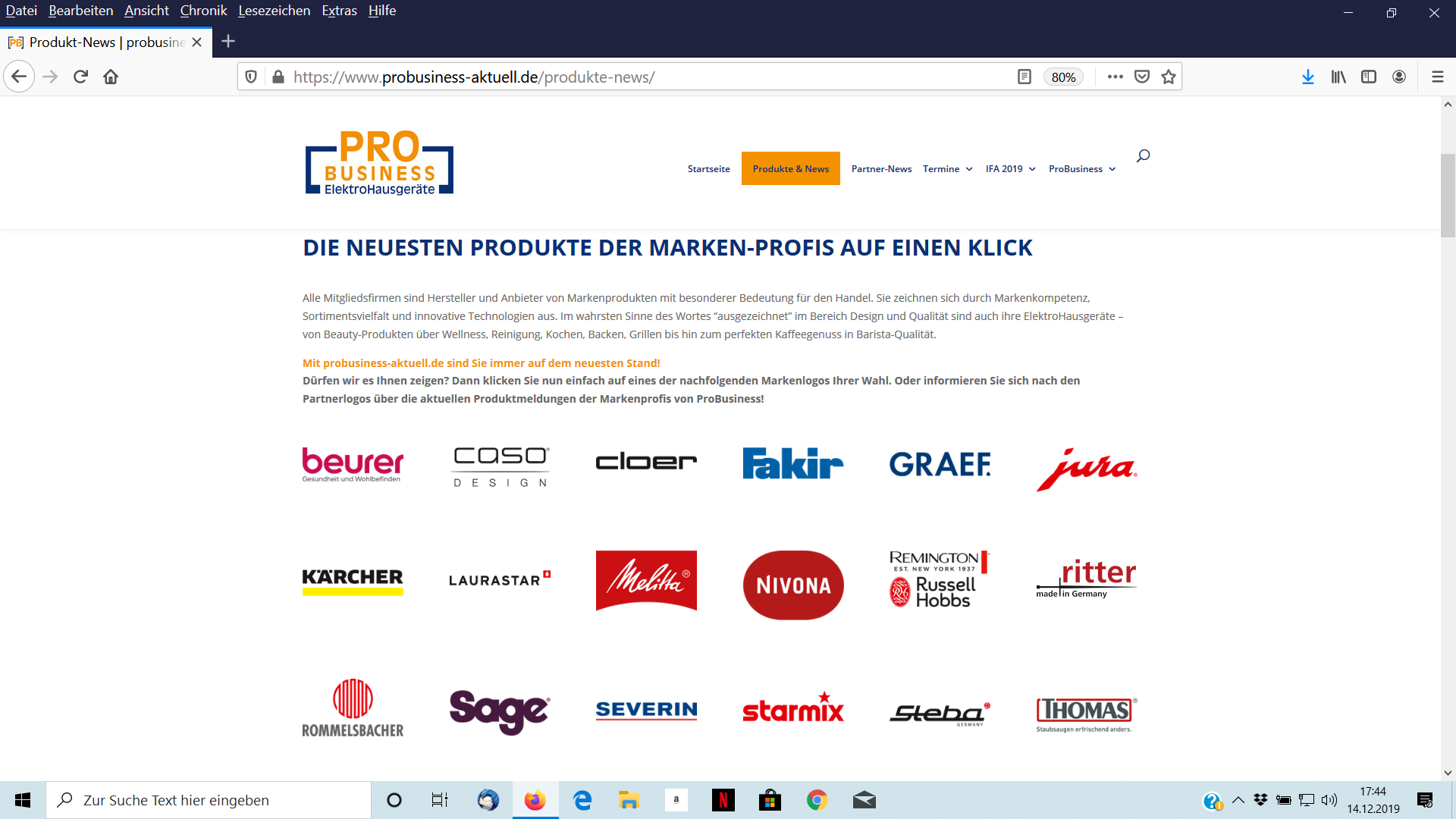Screen dimensions: 1456x819
Task: Open the Firefox downloads panel
Action: (1307, 77)
